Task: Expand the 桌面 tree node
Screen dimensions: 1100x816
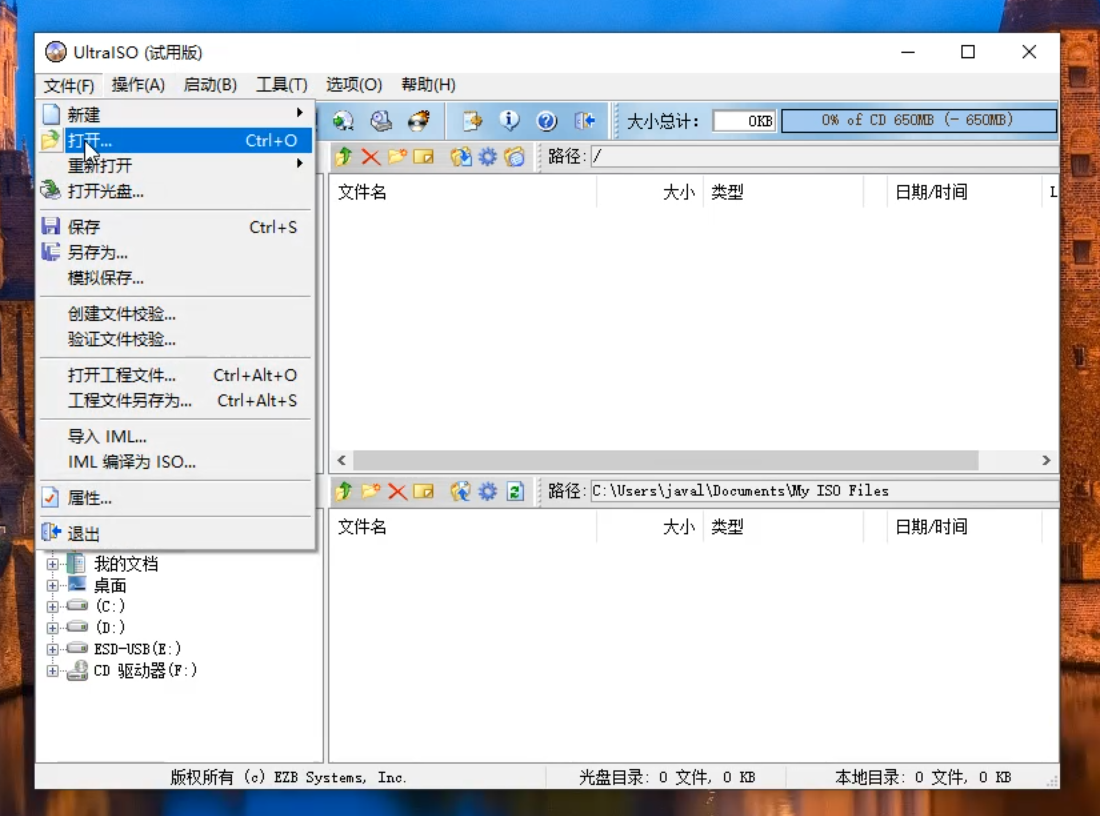Action: [x=53, y=585]
